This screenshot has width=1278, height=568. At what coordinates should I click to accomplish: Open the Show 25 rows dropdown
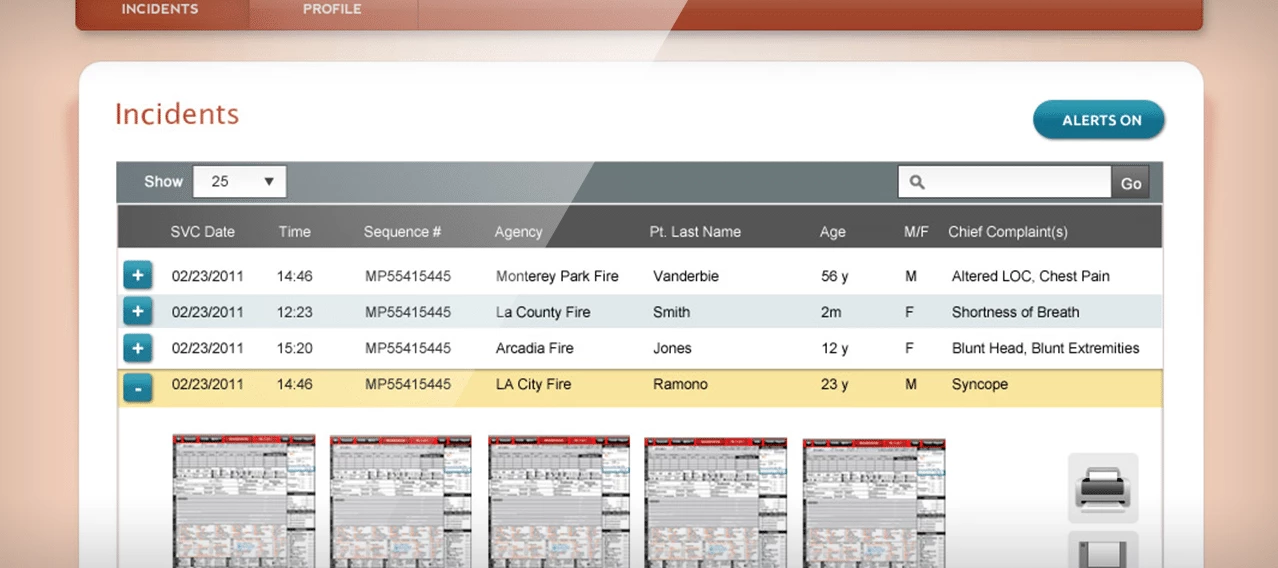[240, 181]
